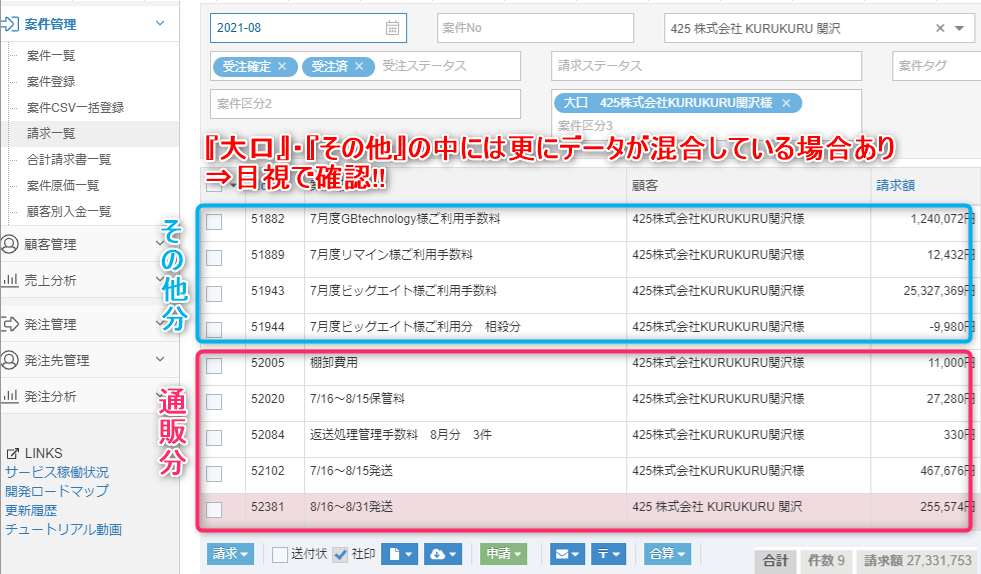This screenshot has width=981, height=574.
Task: Open 案件登録 in the sidebar
Action: [51, 81]
